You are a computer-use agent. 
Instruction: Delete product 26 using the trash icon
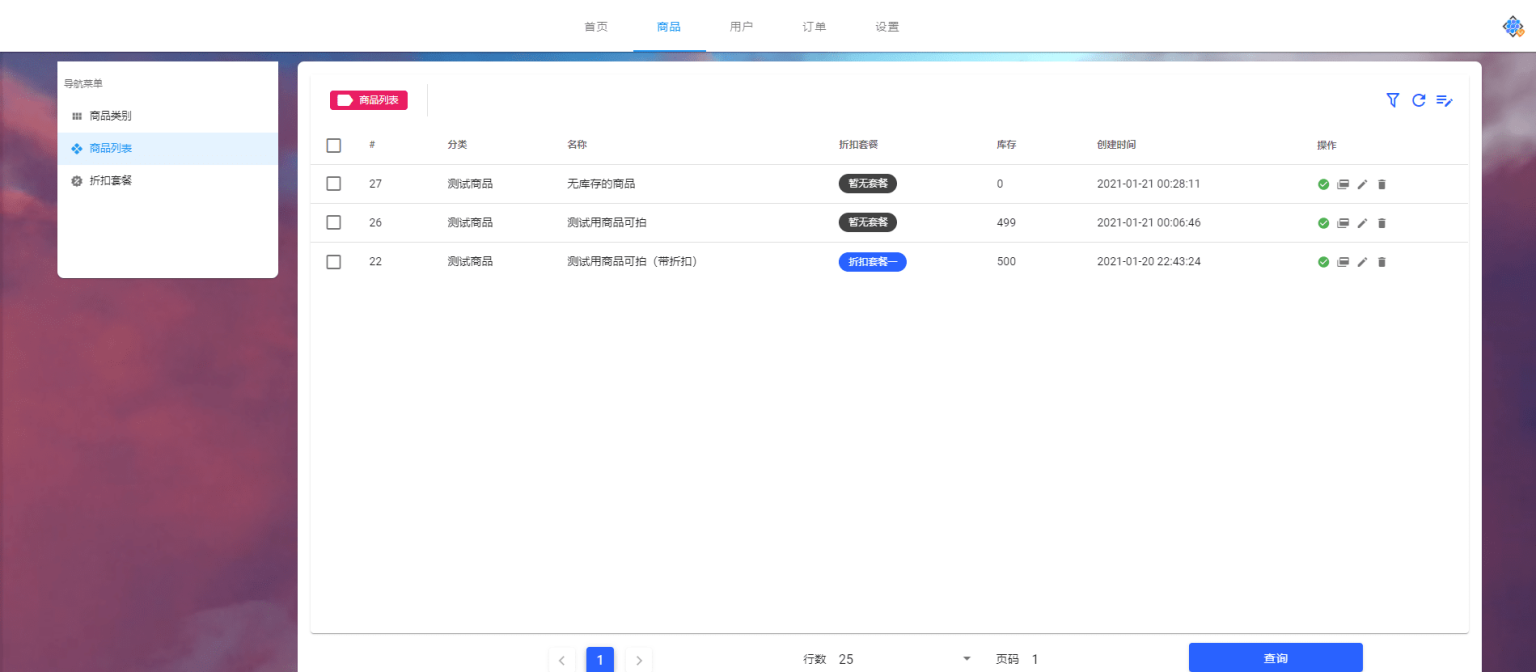(1382, 223)
